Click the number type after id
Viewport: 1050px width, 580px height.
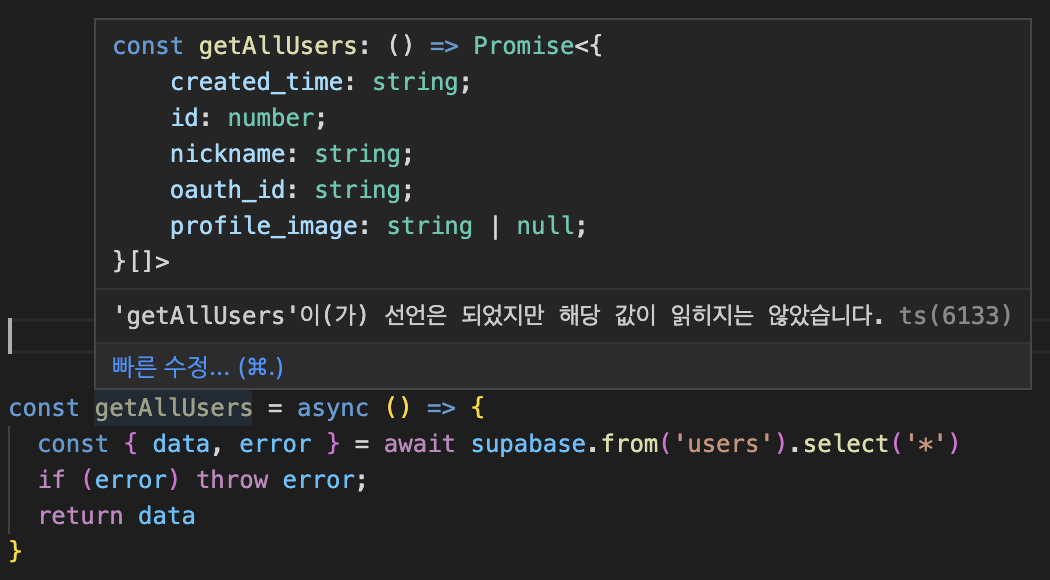[271, 119]
